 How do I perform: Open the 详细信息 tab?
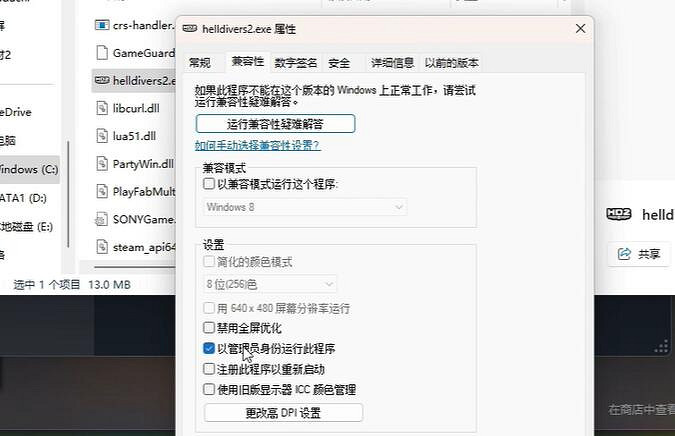(392, 63)
